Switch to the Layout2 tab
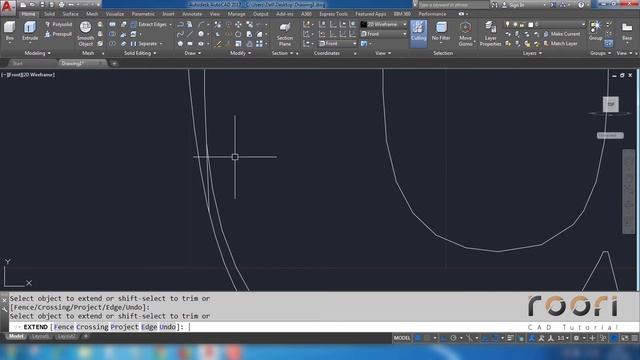The width and height of the screenshot is (640, 360). pos(66,336)
